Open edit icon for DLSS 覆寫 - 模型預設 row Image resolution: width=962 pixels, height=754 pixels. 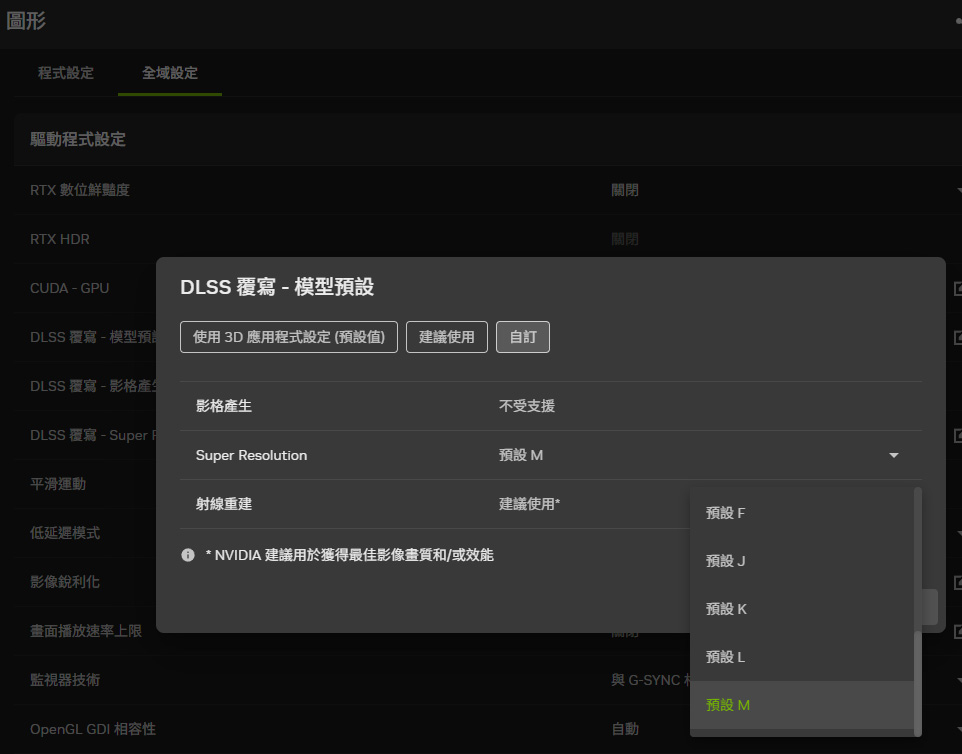click(957, 337)
